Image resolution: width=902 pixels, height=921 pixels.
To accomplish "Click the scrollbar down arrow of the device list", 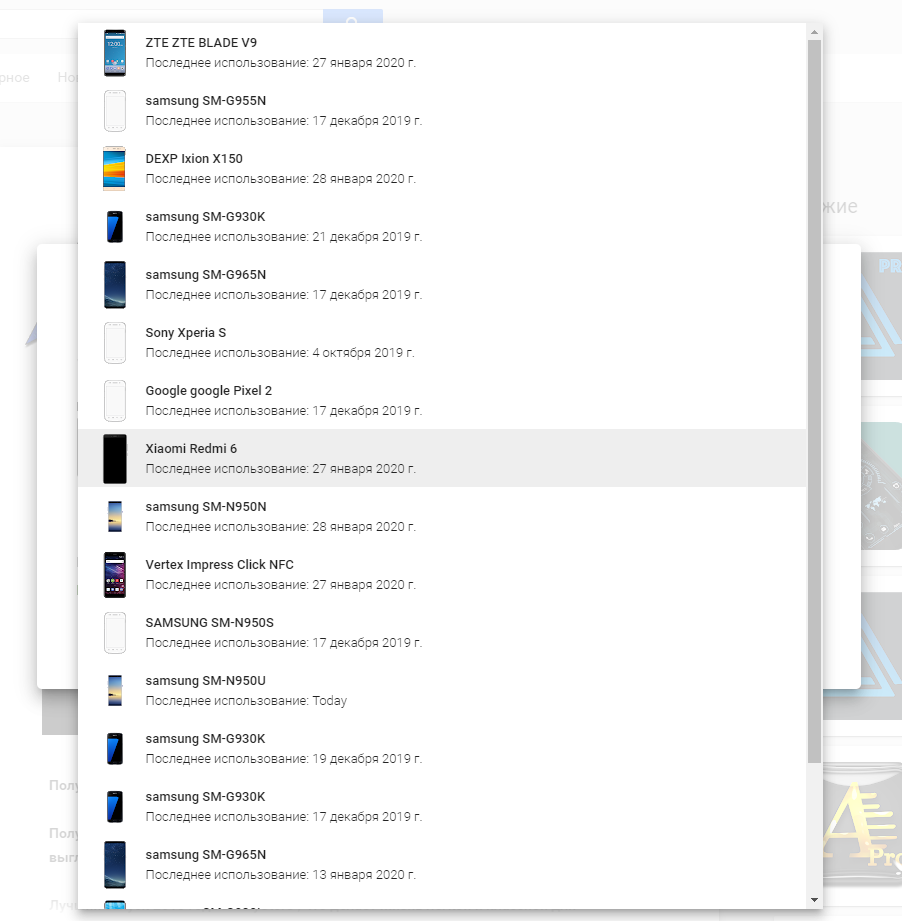I will click(814, 900).
